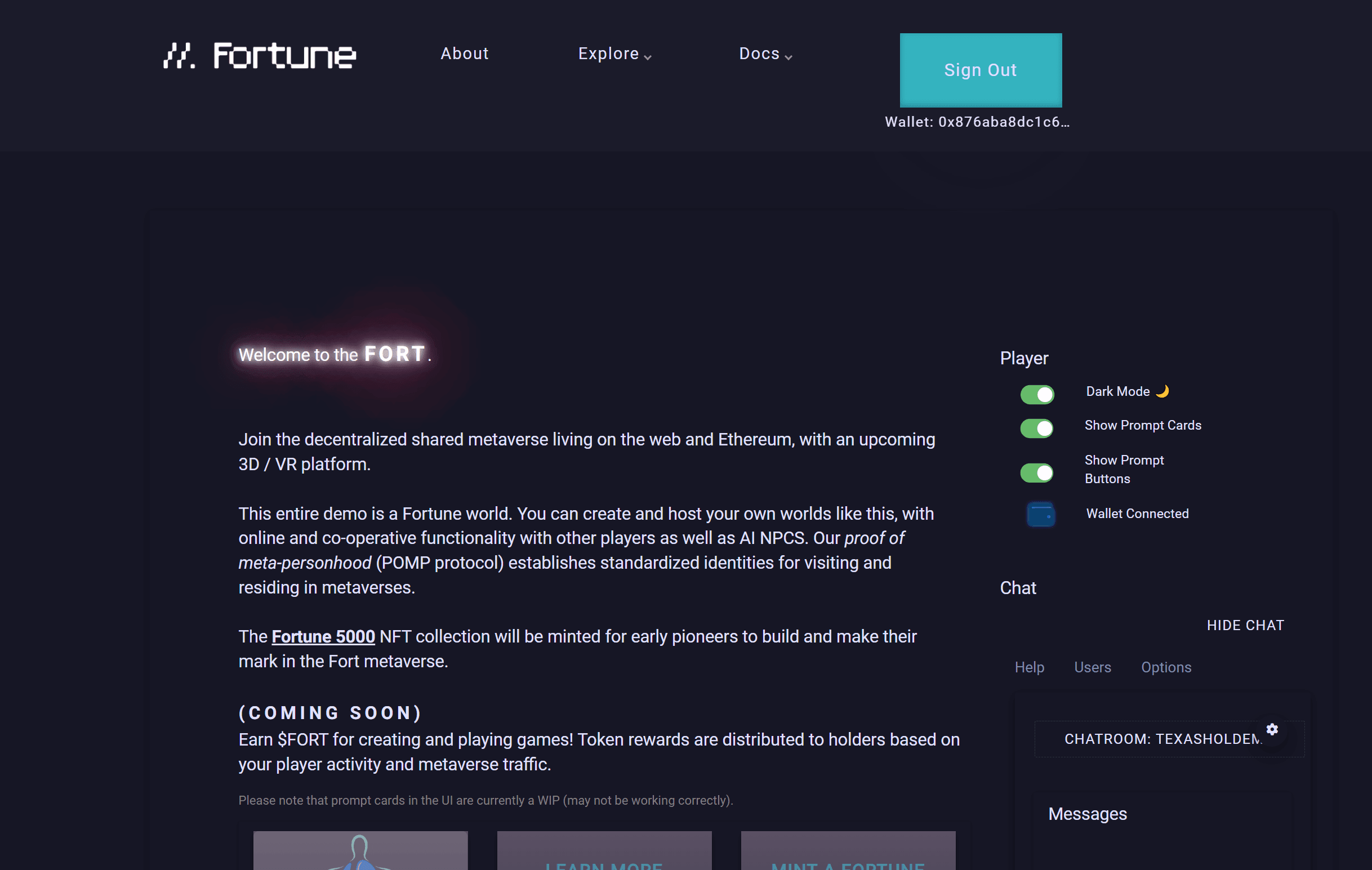Click the blue wallet connected icon
1372x870 pixels.
1040,515
